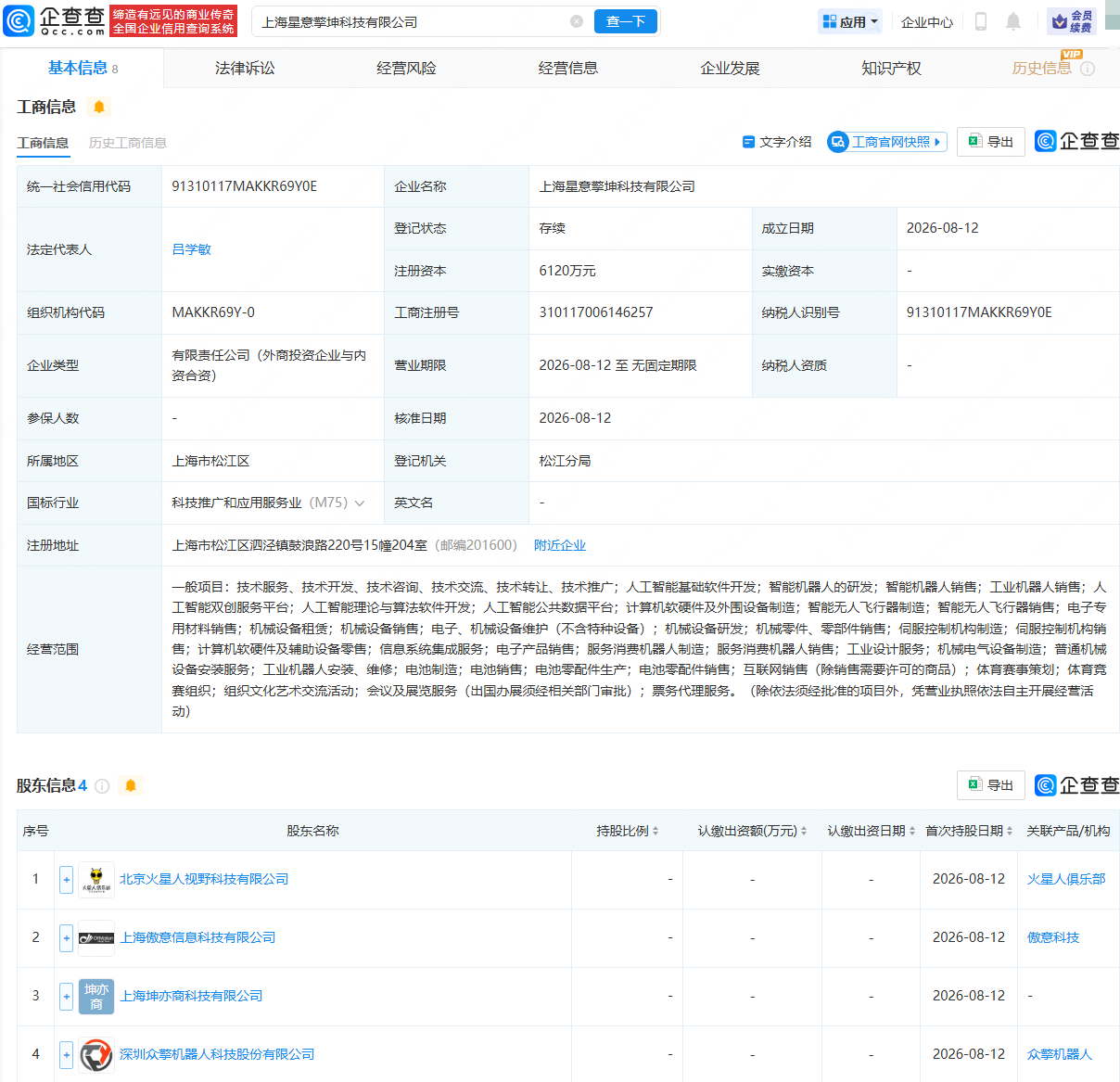Image resolution: width=1120 pixels, height=1082 pixels.
Task: Open 企业中心 link
Action: pos(927,22)
